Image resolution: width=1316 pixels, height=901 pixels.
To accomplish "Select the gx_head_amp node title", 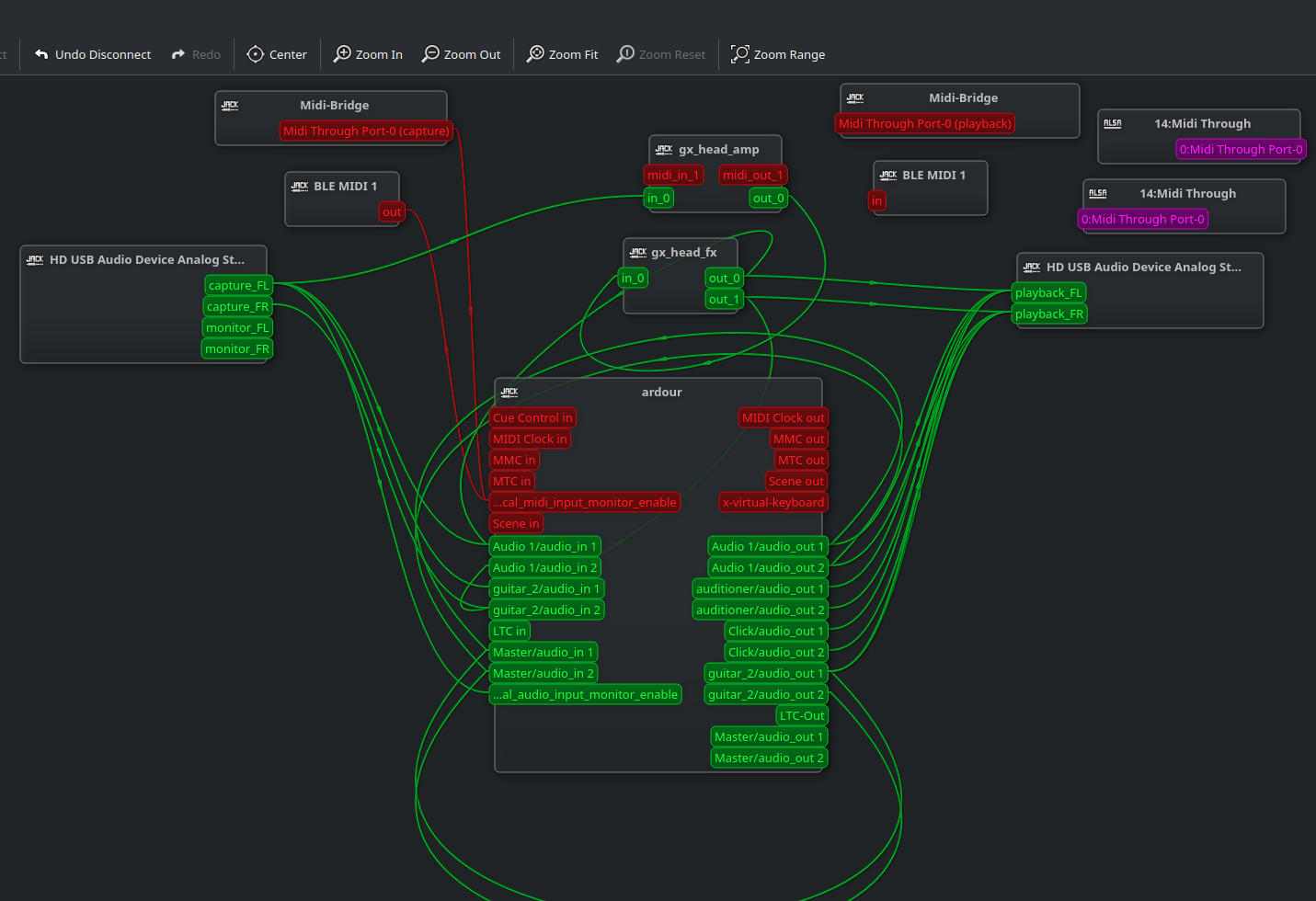I will tap(719, 149).
